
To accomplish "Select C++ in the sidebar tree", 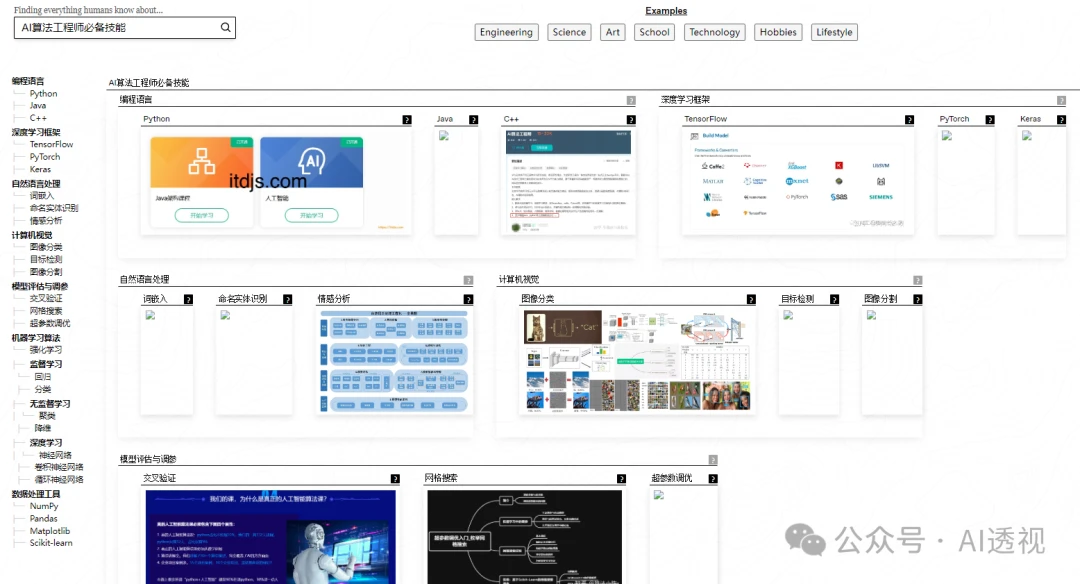I will coord(38,118).
